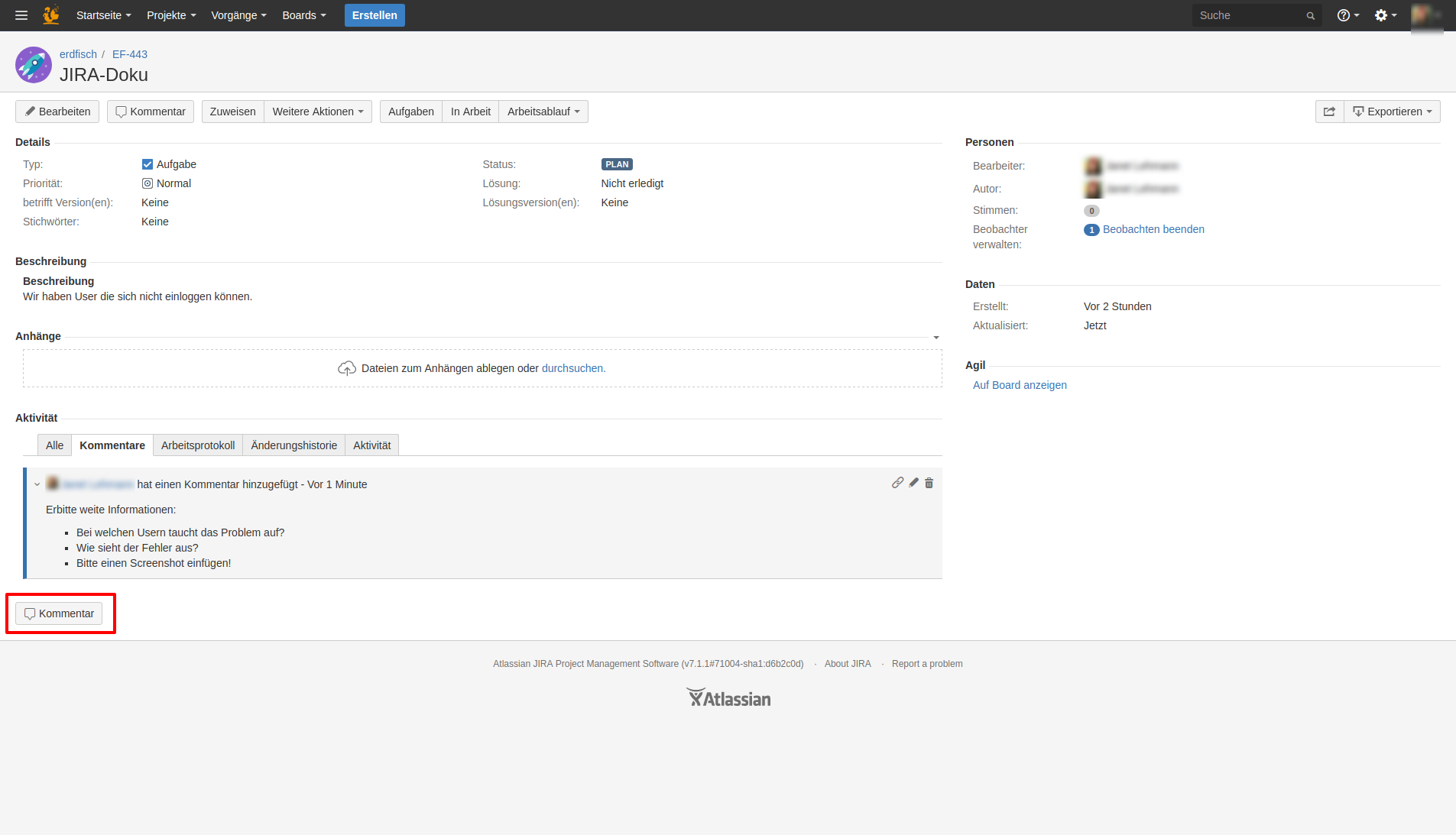Click the Erstellen button
The width and height of the screenshot is (1456, 835).
pyautogui.click(x=375, y=15)
